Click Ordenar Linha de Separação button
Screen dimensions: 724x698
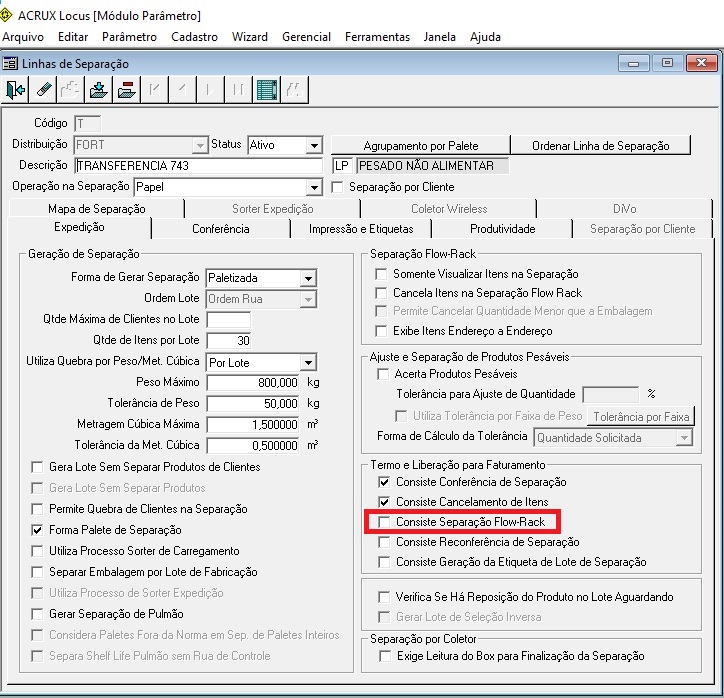601,146
